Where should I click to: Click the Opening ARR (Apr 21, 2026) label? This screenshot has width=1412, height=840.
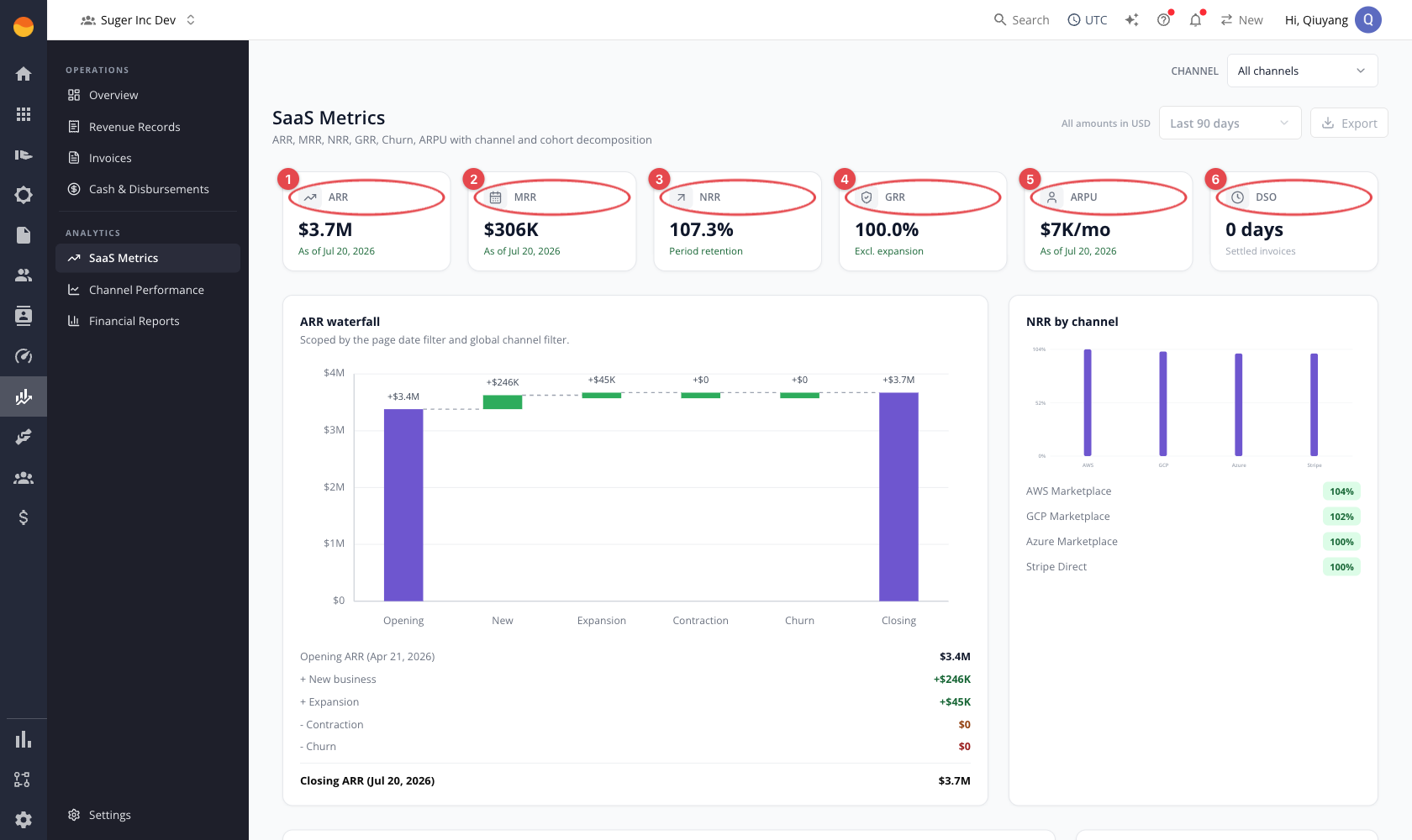(367, 657)
